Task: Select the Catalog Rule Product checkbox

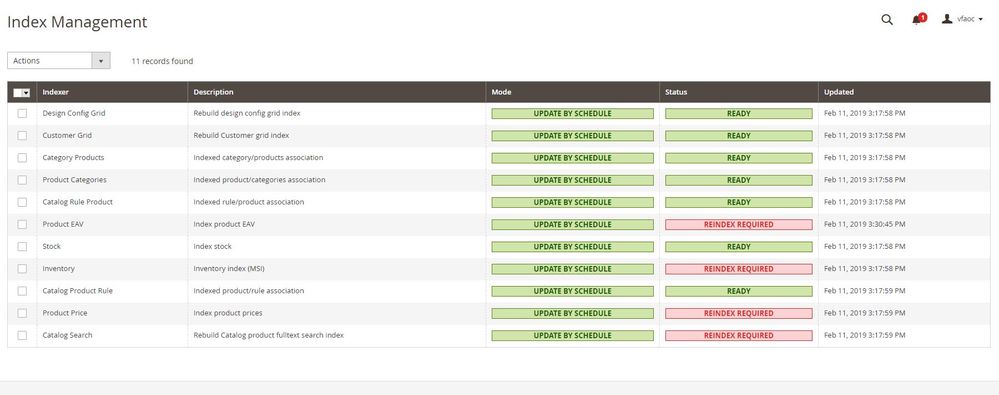Action: (22, 202)
